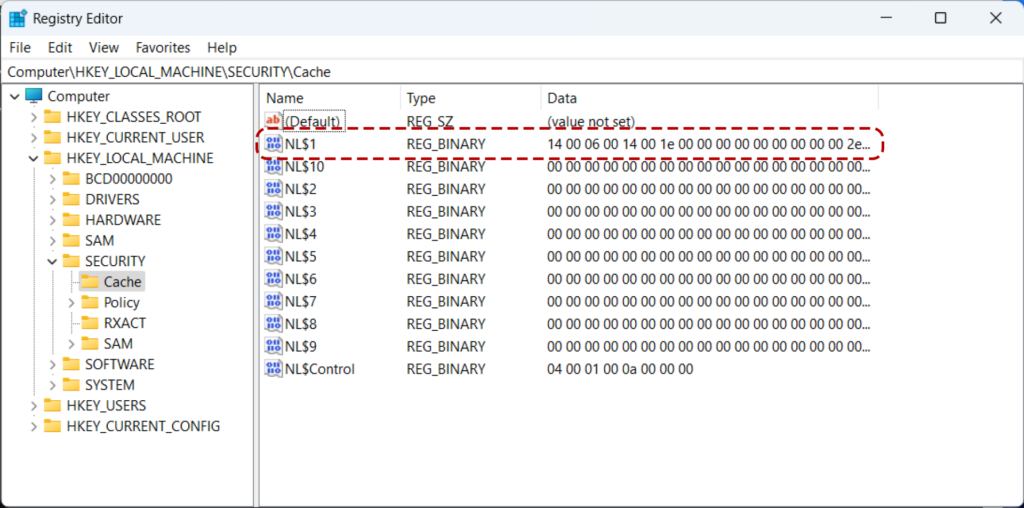Minimize the Registry Editor window
Screen dimensions: 1024x508
pyautogui.click(x=886, y=18)
